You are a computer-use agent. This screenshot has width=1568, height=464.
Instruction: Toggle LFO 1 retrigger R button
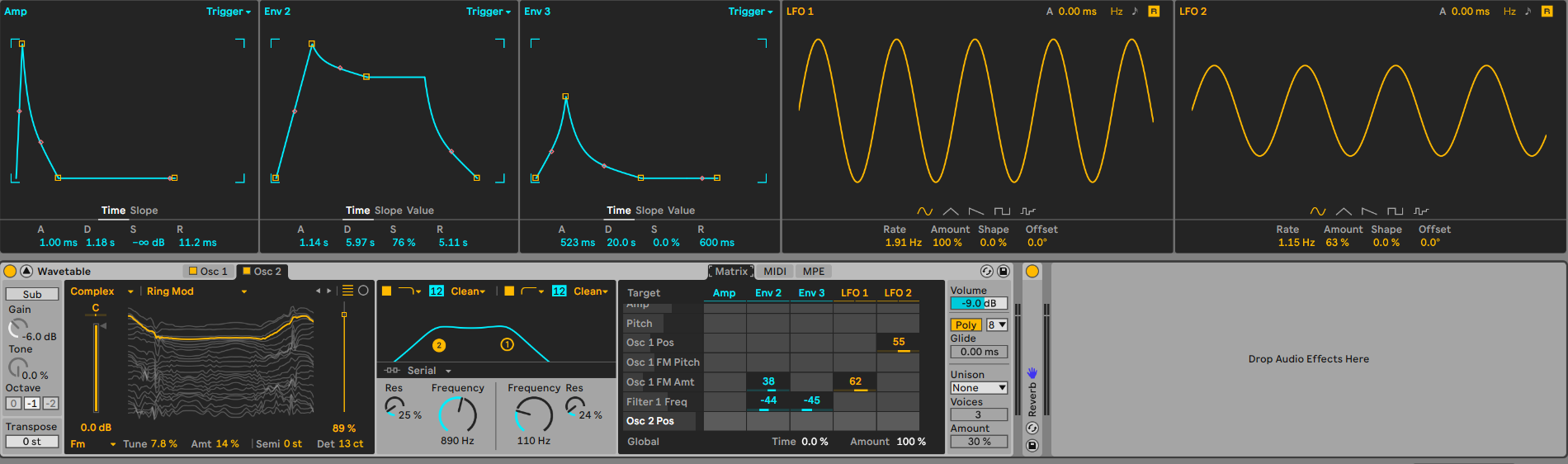1154,12
